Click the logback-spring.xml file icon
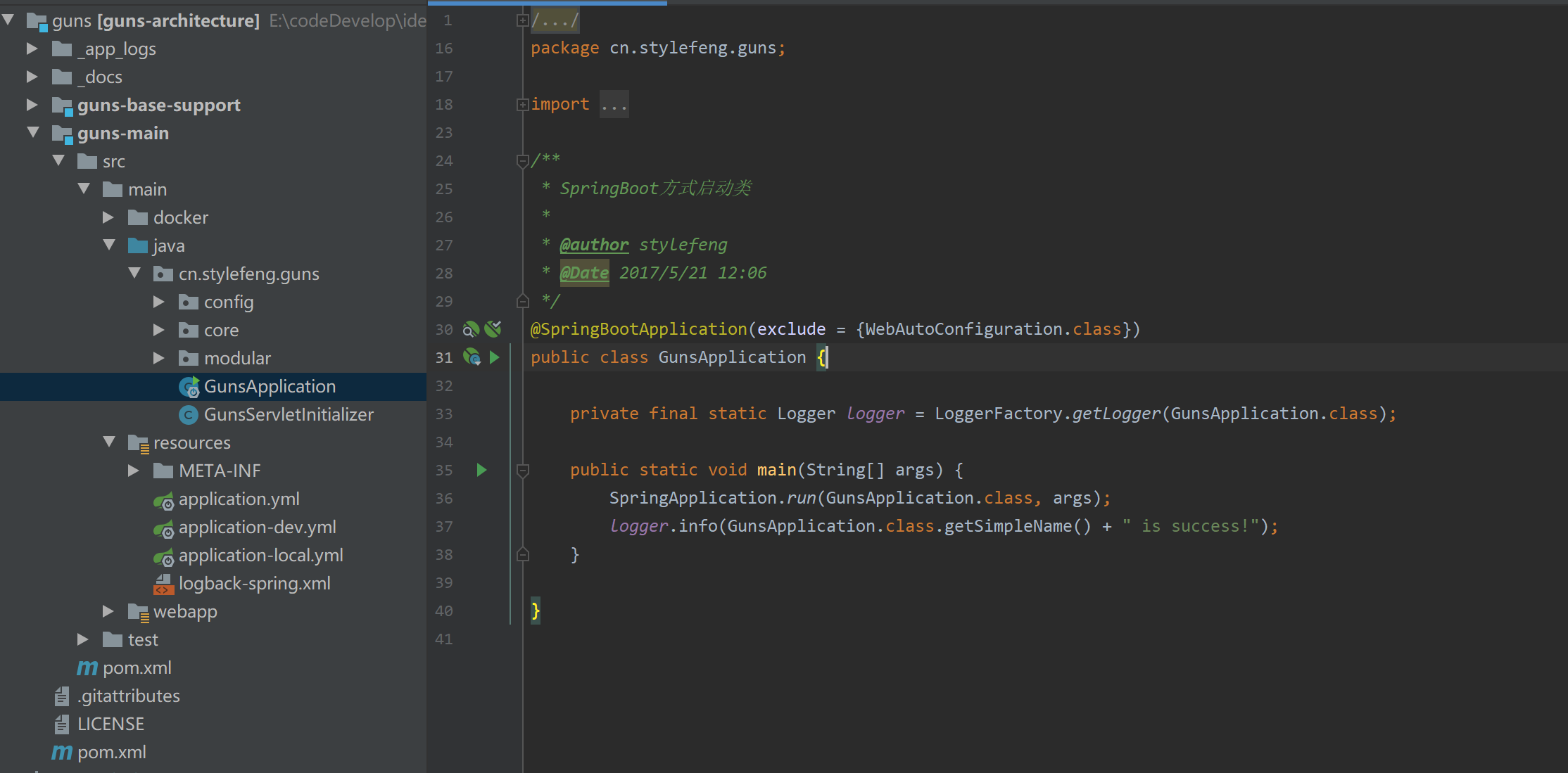This screenshot has width=1568, height=773. pyautogui.click(x=163, y=584)
